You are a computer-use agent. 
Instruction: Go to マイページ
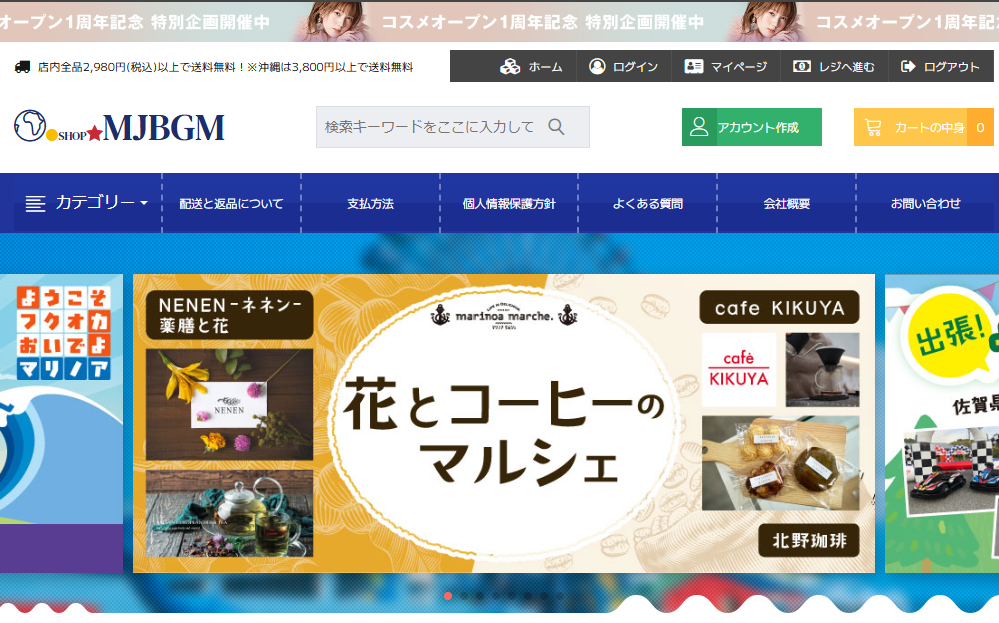(x=739, y=67)
